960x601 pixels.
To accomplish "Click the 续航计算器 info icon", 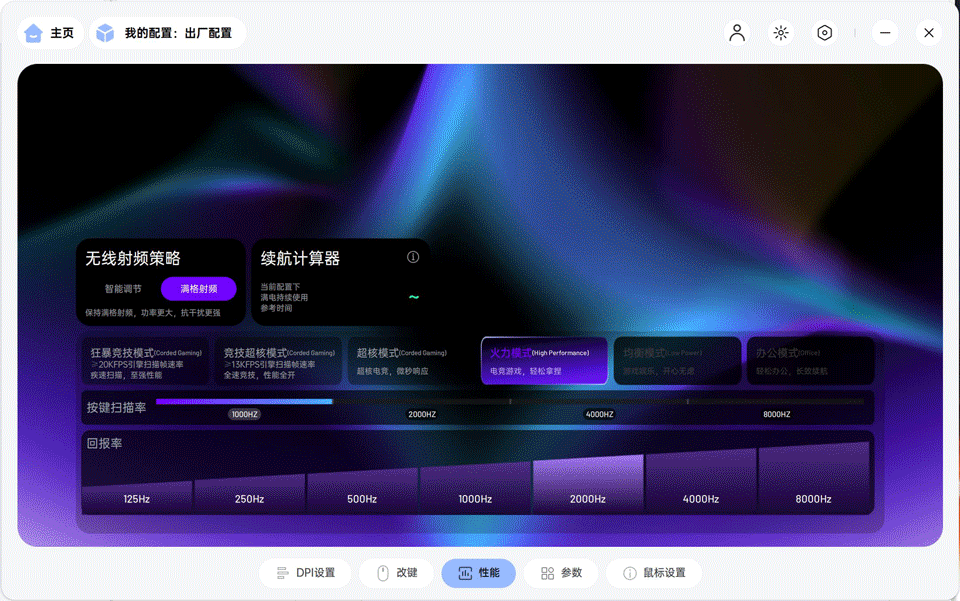I will click(x=413, y=257).
